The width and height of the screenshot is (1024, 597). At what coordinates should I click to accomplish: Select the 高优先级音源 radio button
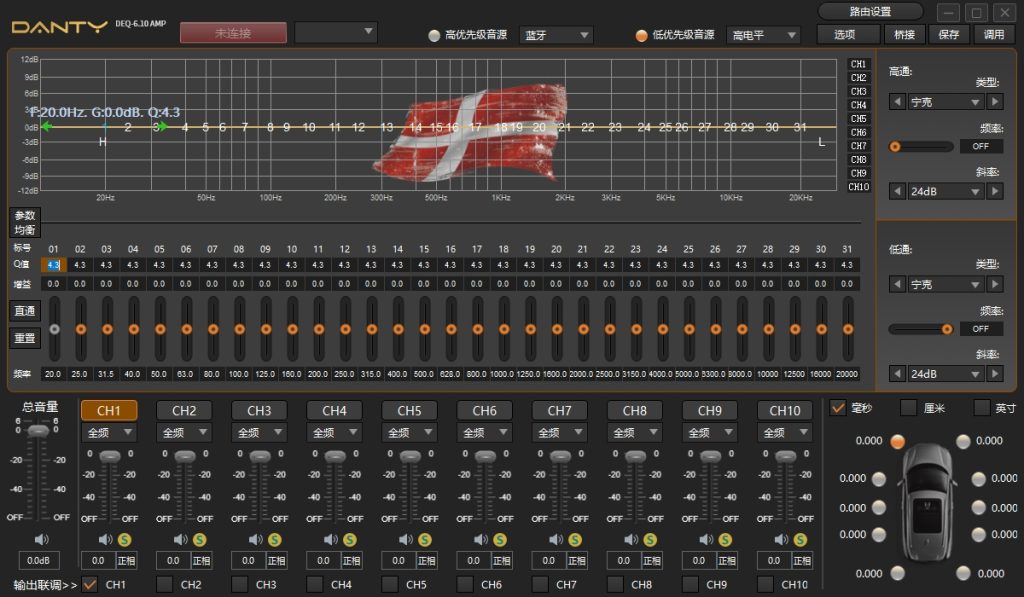pos(434,35)
